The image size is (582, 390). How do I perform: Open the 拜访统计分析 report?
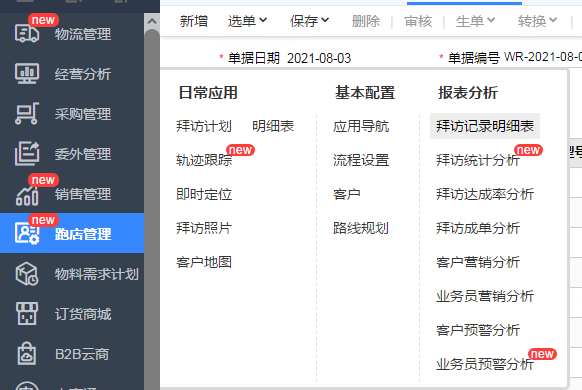click(x=478, y=160)
